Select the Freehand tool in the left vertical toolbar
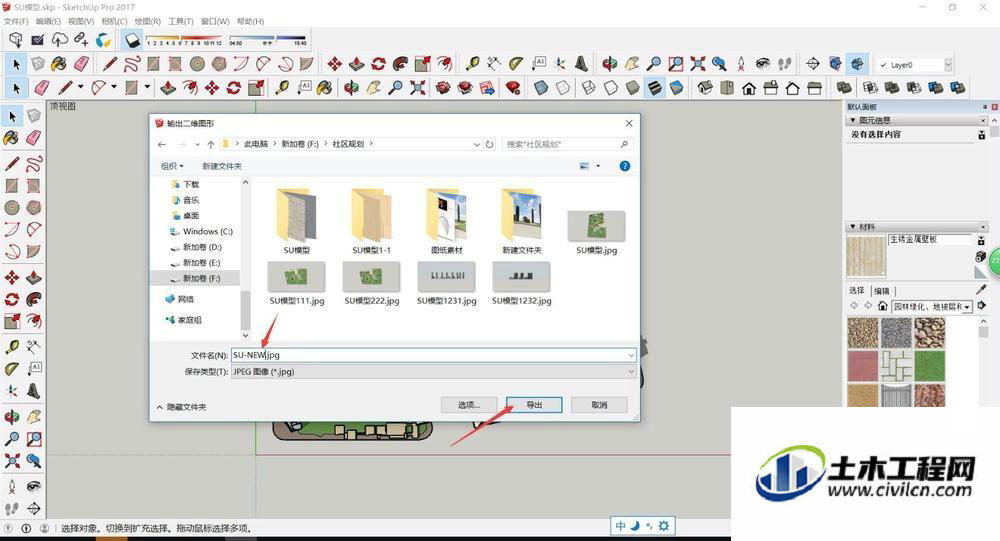 tap(34, 163)
